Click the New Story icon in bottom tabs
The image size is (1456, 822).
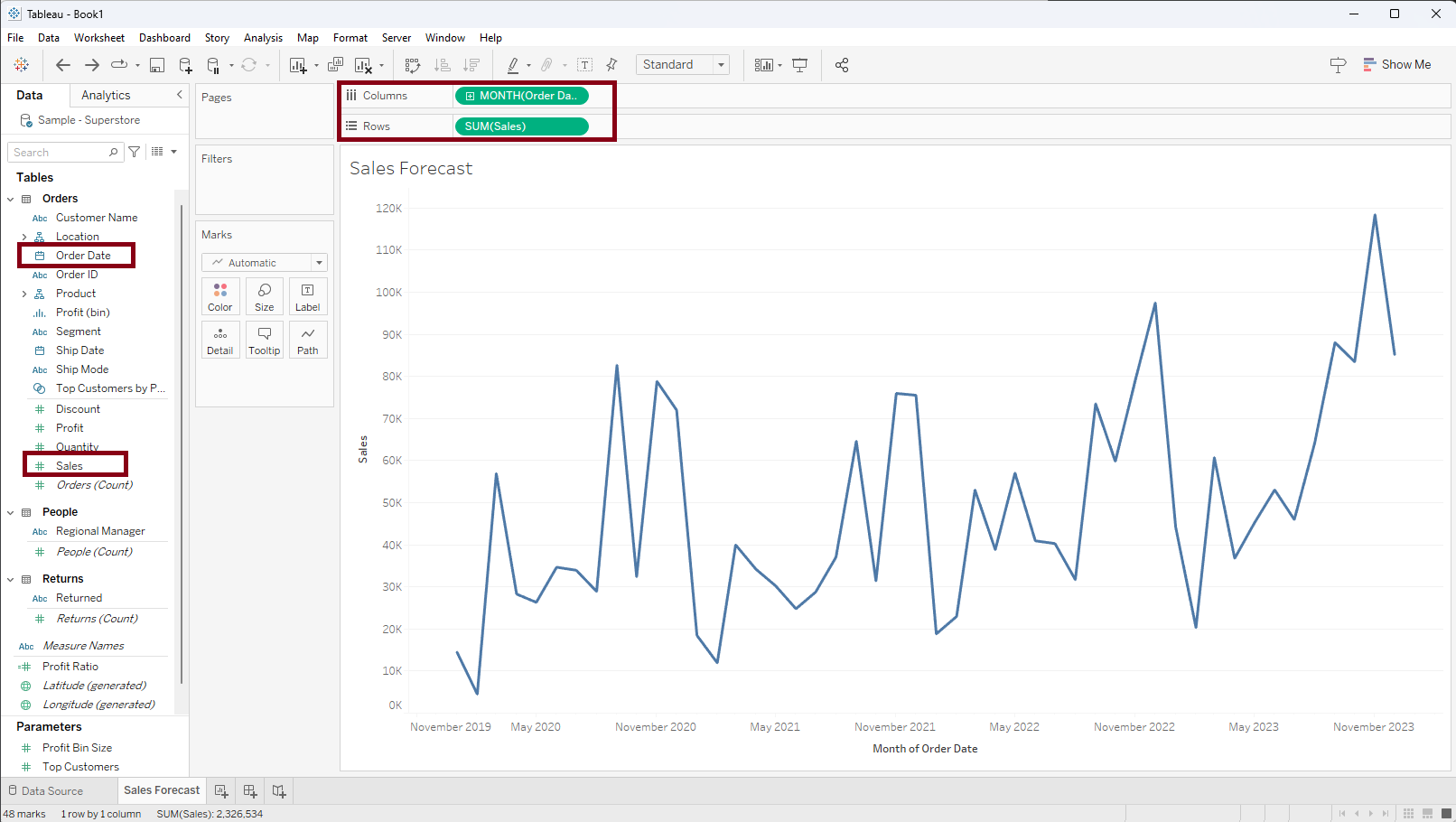279,791
